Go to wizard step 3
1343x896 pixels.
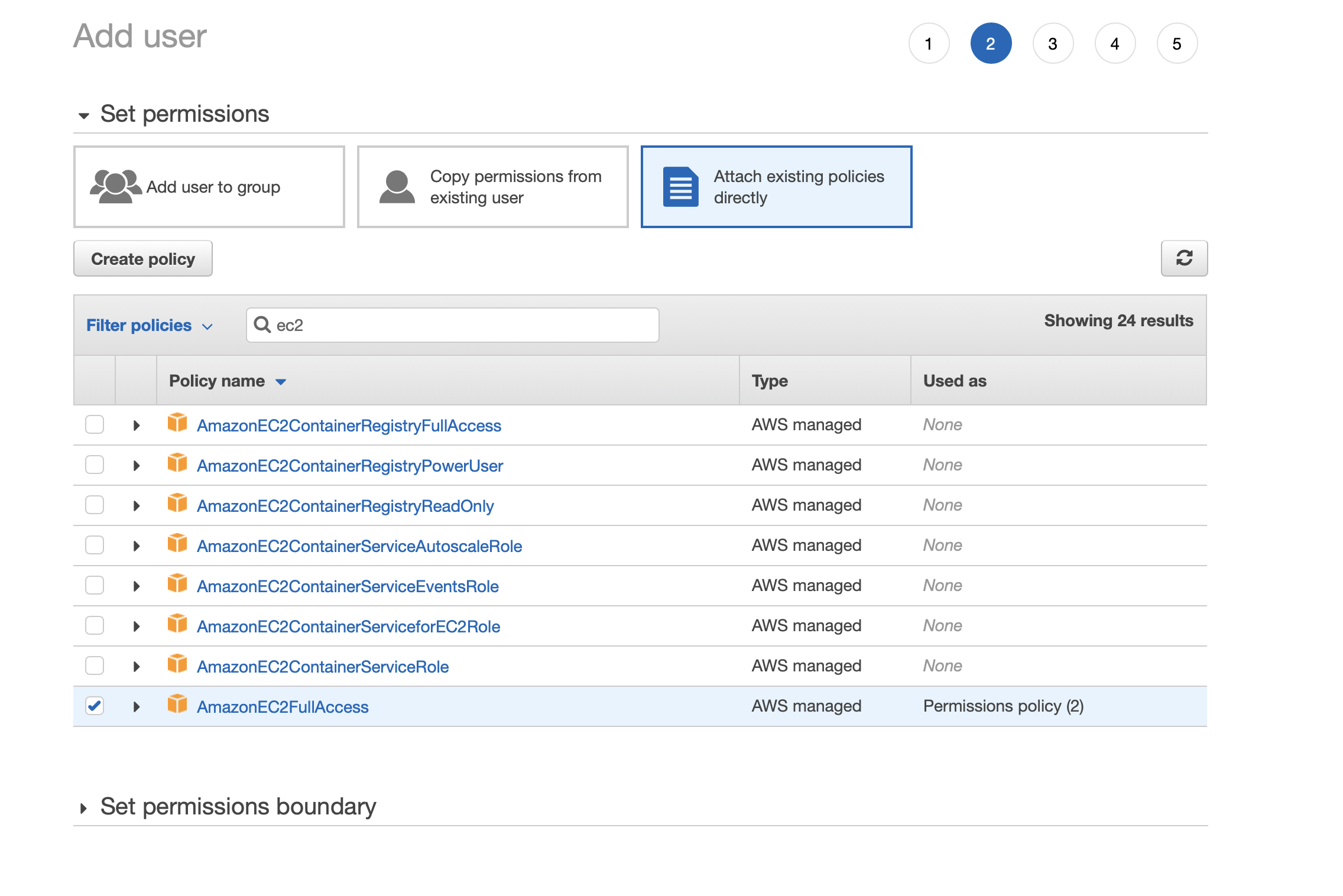coord(1053,44)
